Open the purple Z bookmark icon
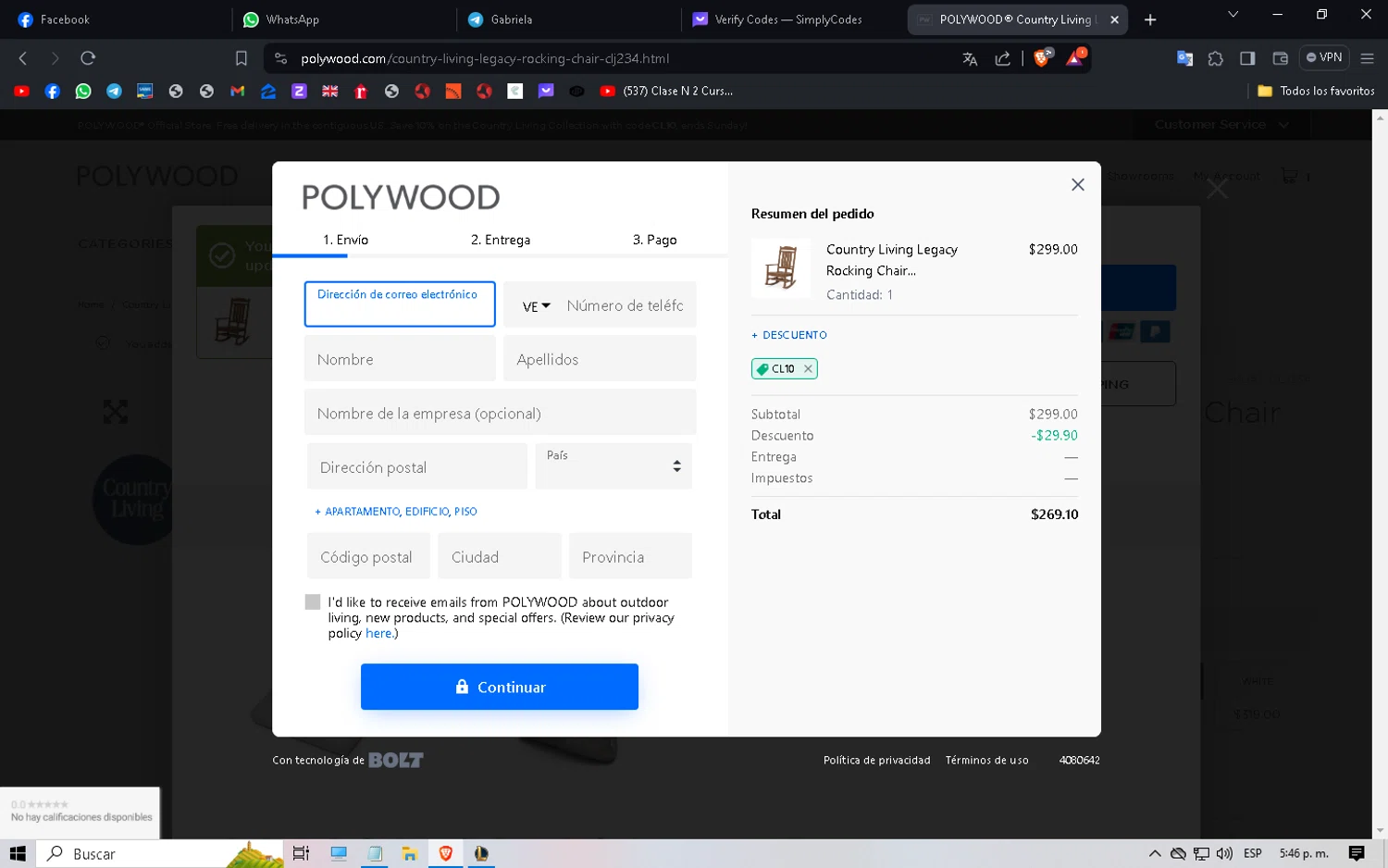The width and height of the screenshot is (1388, 868). click(299, 91)
